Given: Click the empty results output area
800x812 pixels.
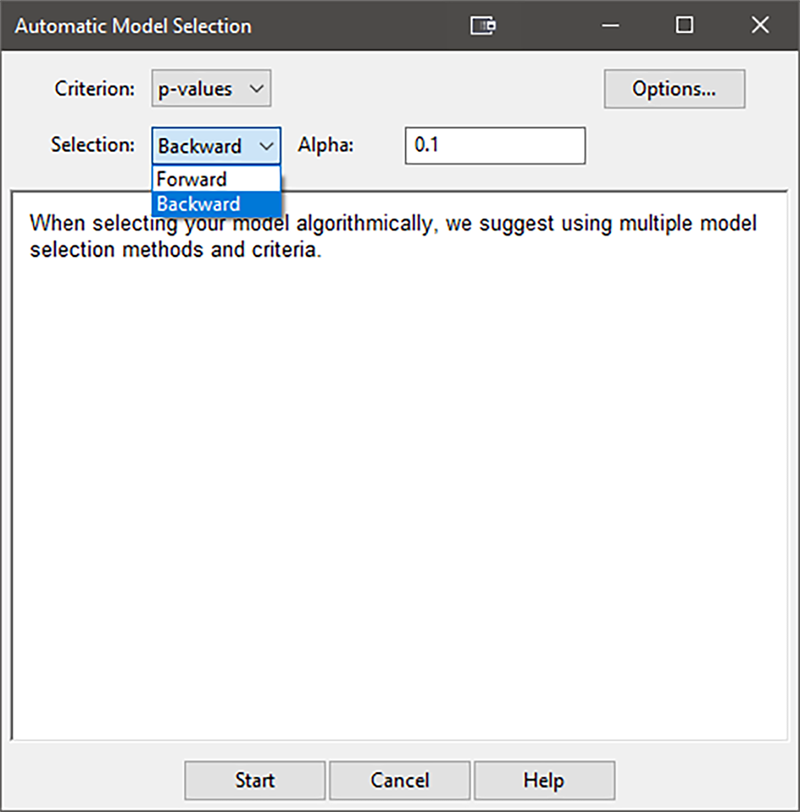Looking at the screenshot, I should click(398, 500).
